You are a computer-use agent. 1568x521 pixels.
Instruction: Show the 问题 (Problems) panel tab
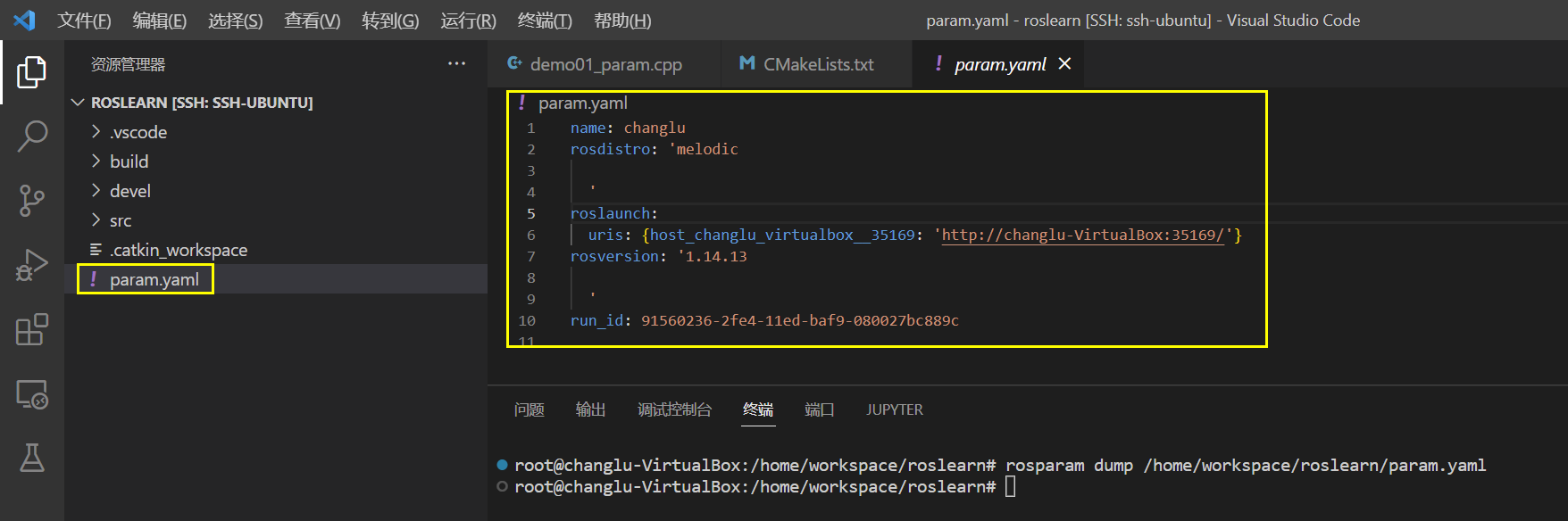point(530,409)
